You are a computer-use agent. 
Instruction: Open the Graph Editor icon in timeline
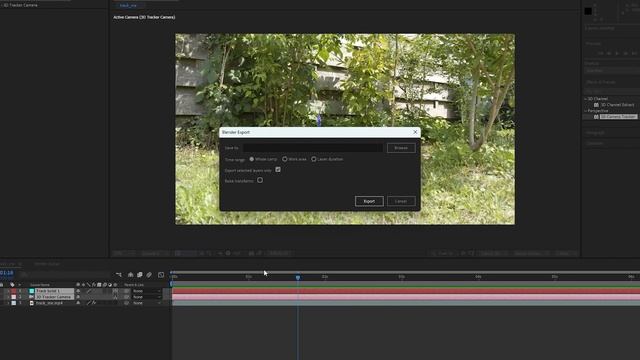click(x=161, y=275)
